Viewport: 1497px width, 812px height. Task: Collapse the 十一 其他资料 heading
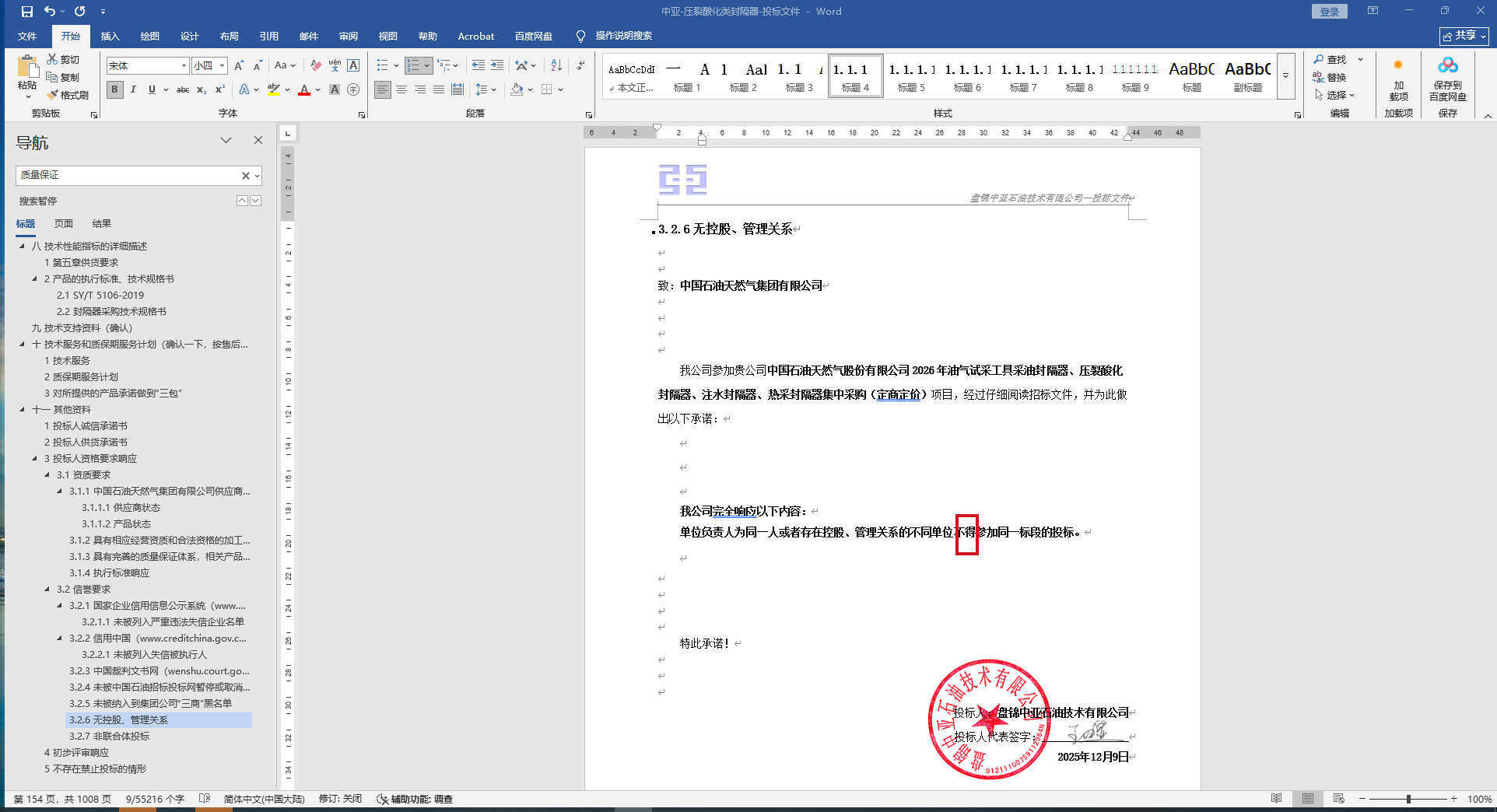(23, 410)
